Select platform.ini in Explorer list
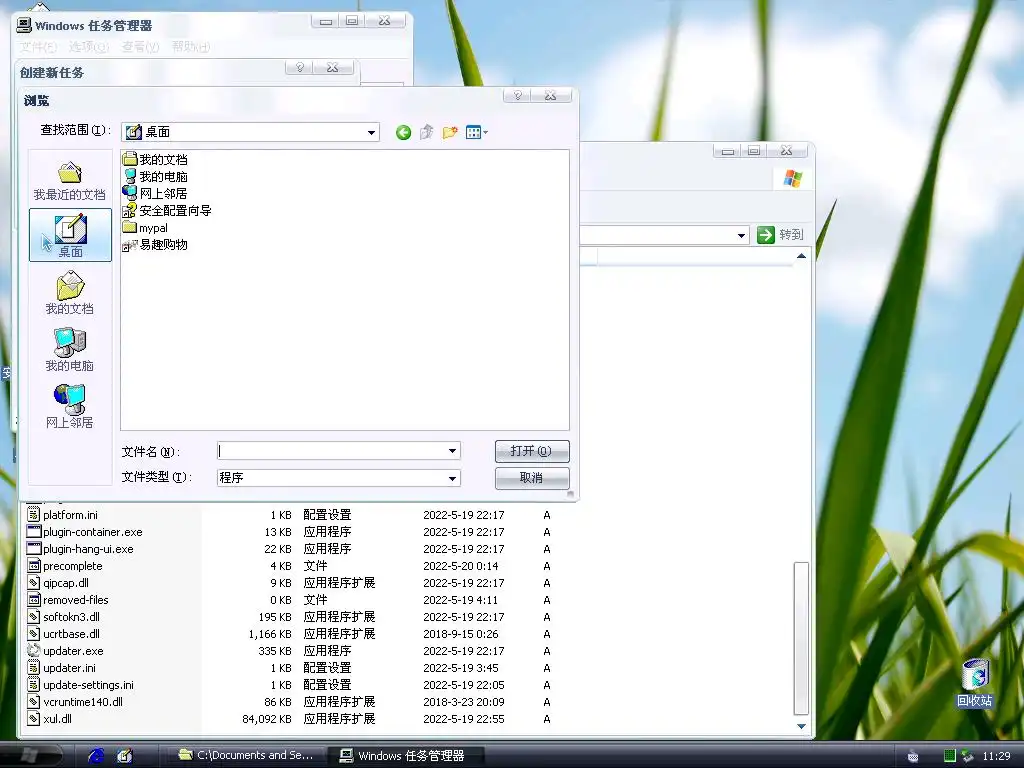 63,515
